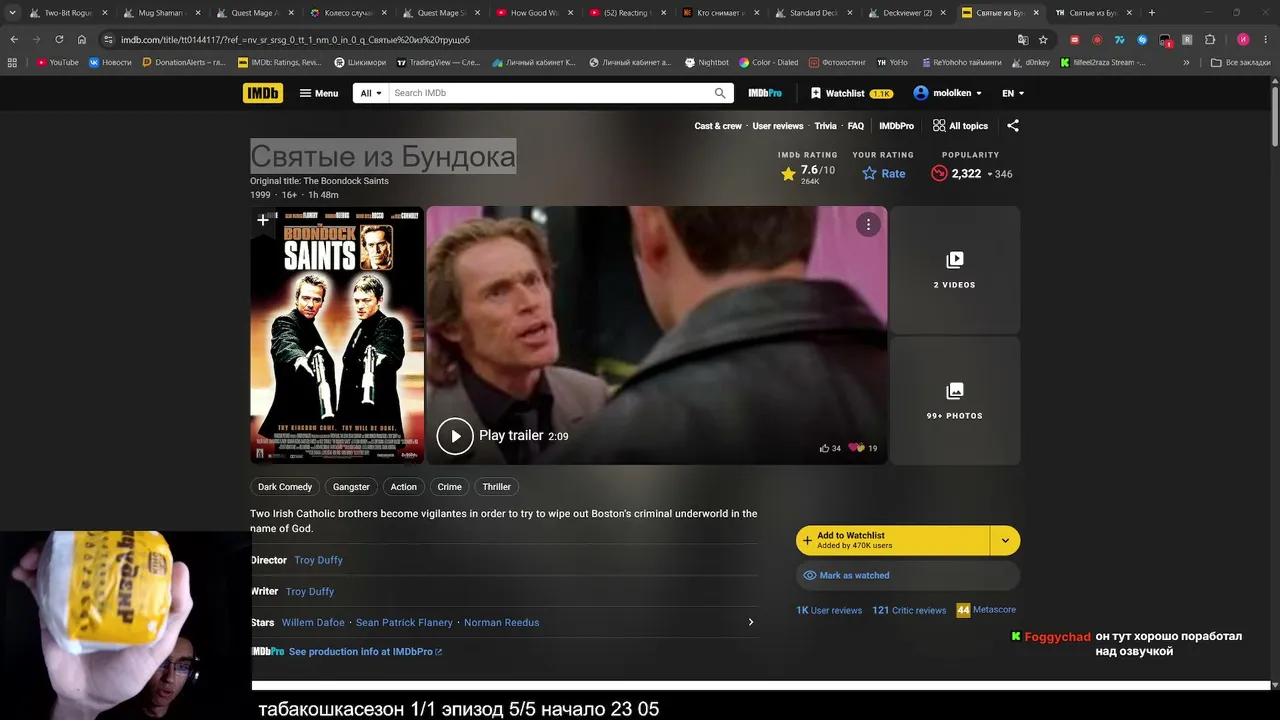Open the FAQ link

pyautogui.click(x=856, y=126)
